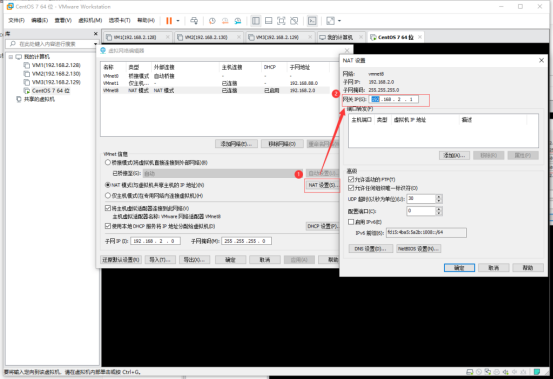Increase UDP timeout with the stepper arrow
The width and height of the screenshot is (553, 379).
pyautogui.click(x=439, y=197)
